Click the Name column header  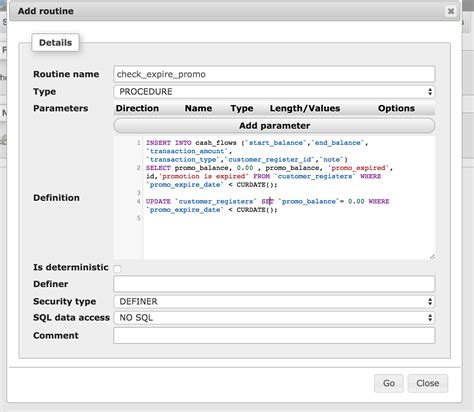pyautogui.click(x=198, y=108)
